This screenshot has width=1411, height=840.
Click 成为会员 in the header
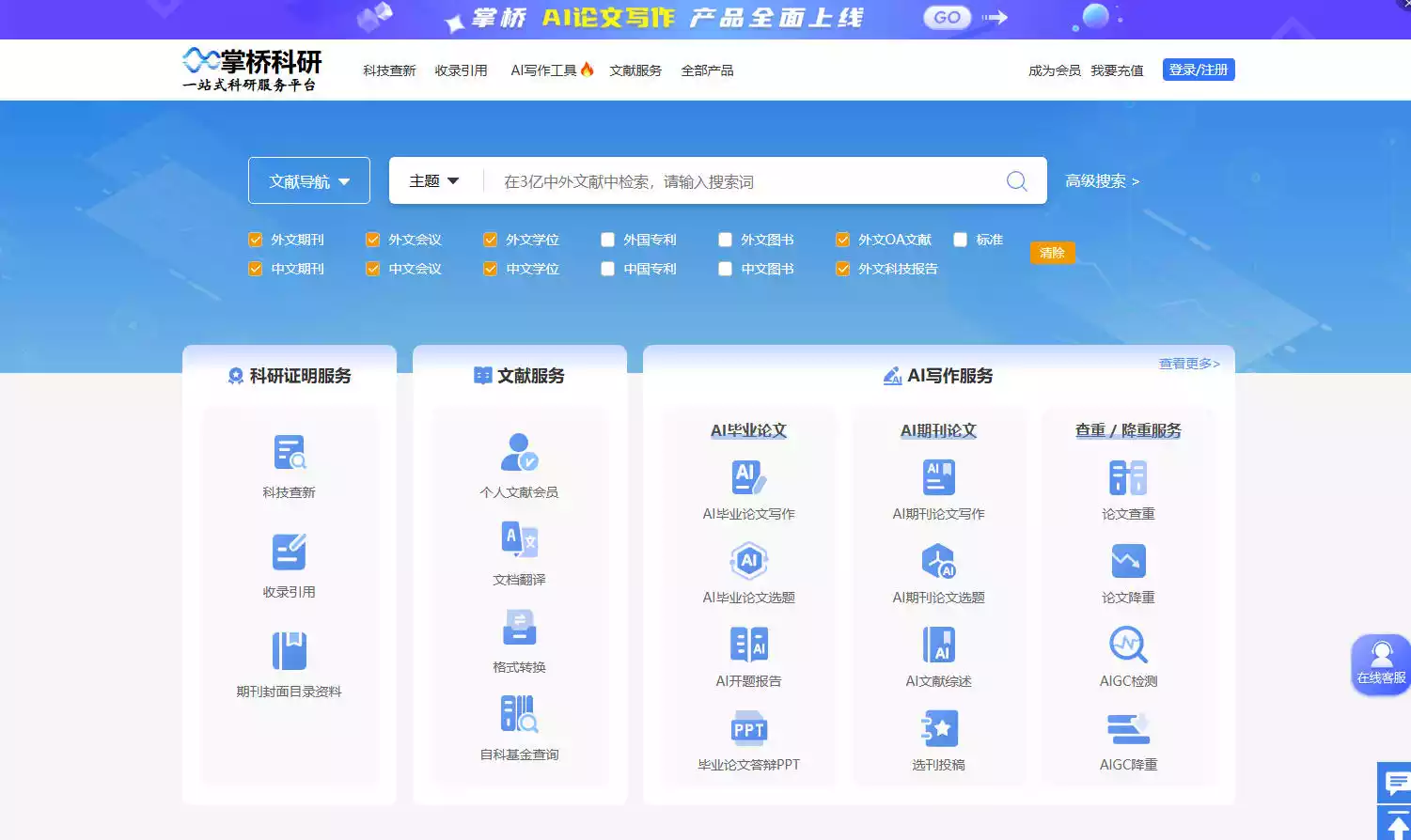(1055, 70)
